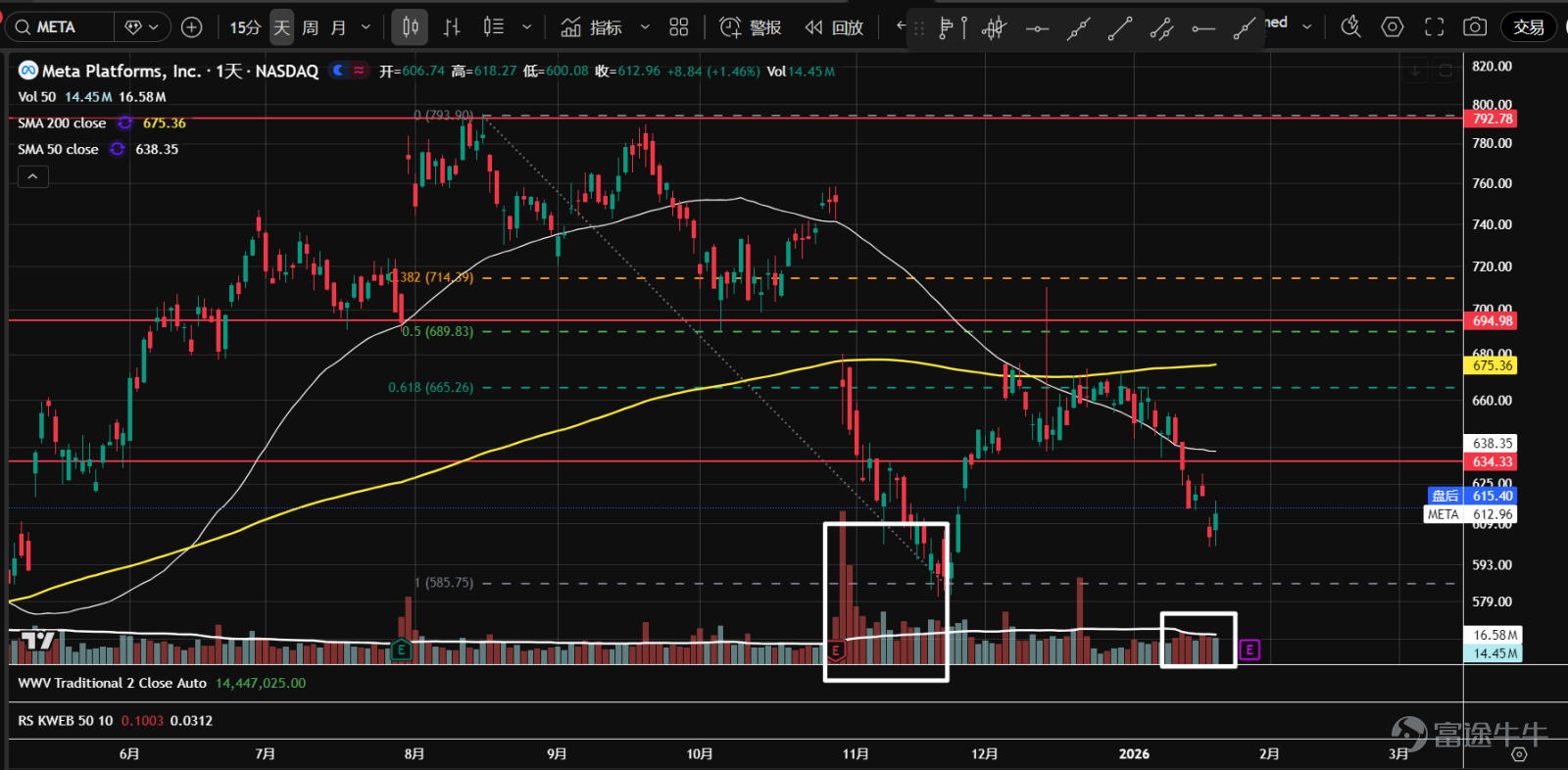Open the layout templates grid icon
This screenshot has width=1568, height=770.
679,27
